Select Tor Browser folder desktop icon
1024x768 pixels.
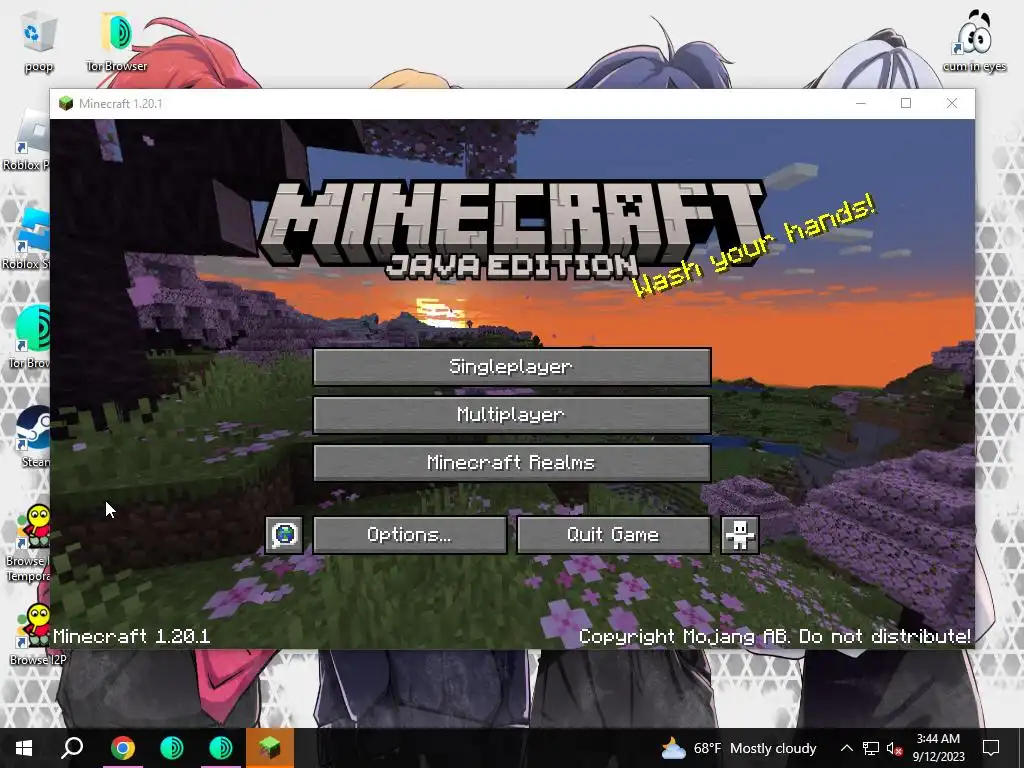(x=117, y=42)
